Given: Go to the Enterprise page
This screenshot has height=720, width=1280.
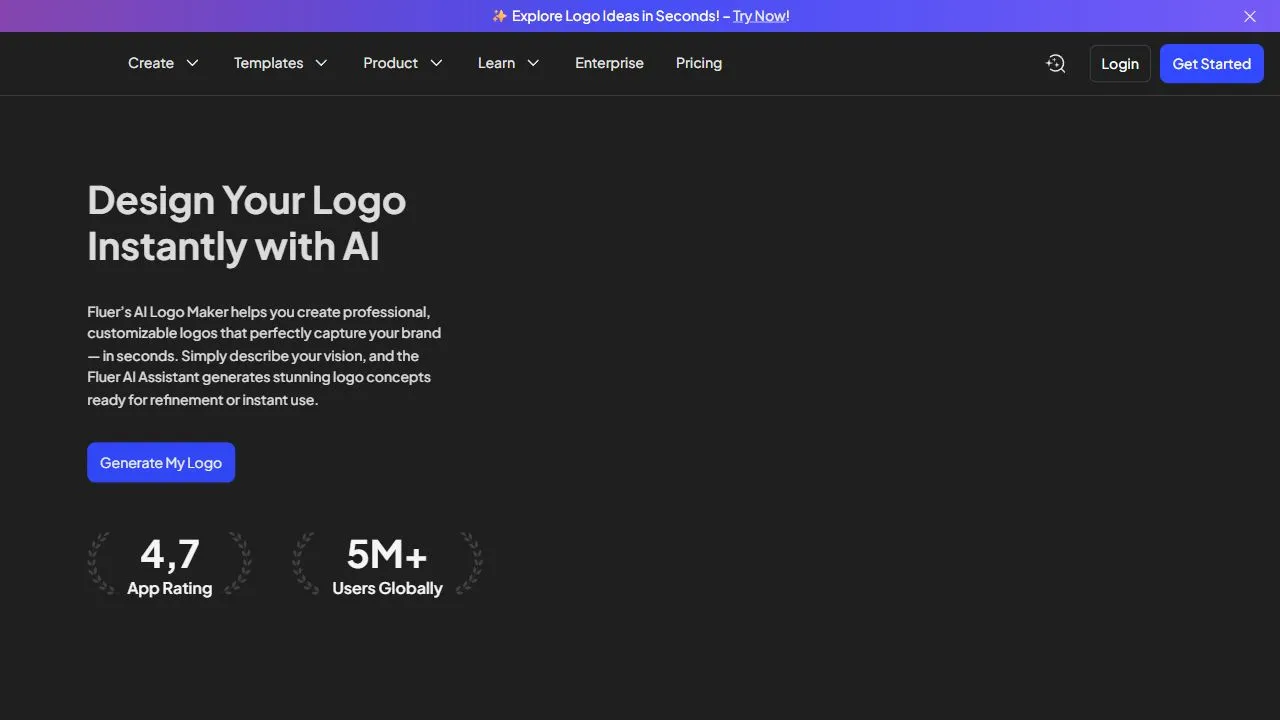Looking at the screenshot, I should [x=609, y=63].
